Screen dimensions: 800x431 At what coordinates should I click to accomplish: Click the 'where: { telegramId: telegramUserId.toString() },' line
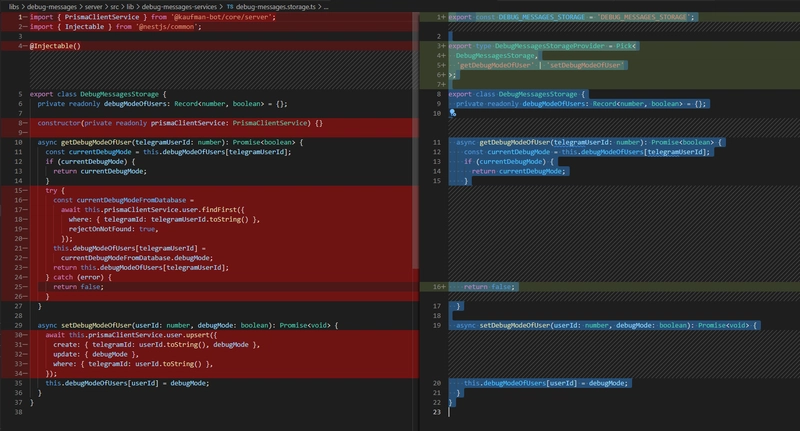tap(164, 219)
